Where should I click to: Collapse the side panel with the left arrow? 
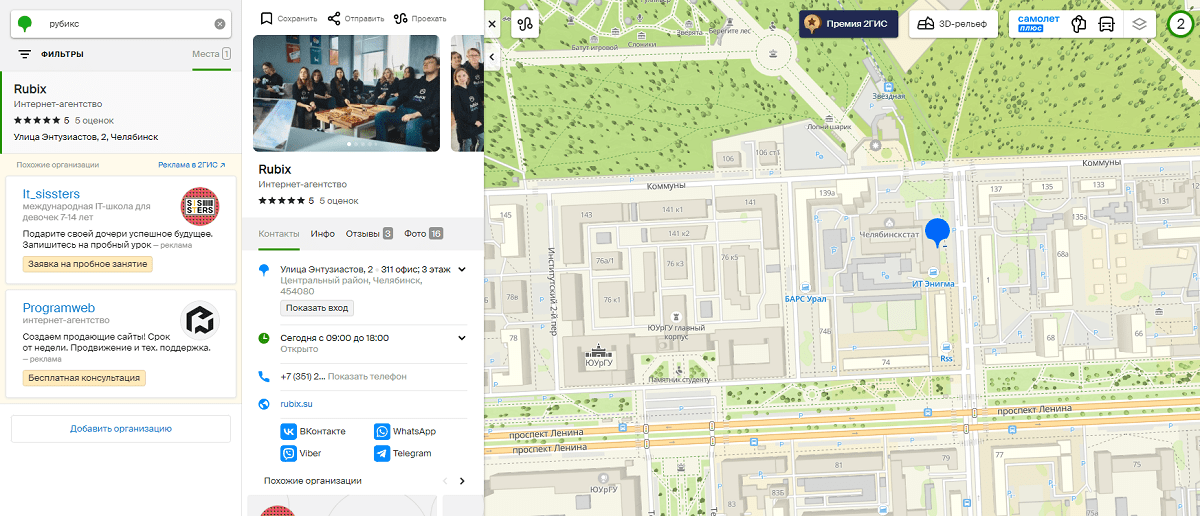(x=492, y=58)
